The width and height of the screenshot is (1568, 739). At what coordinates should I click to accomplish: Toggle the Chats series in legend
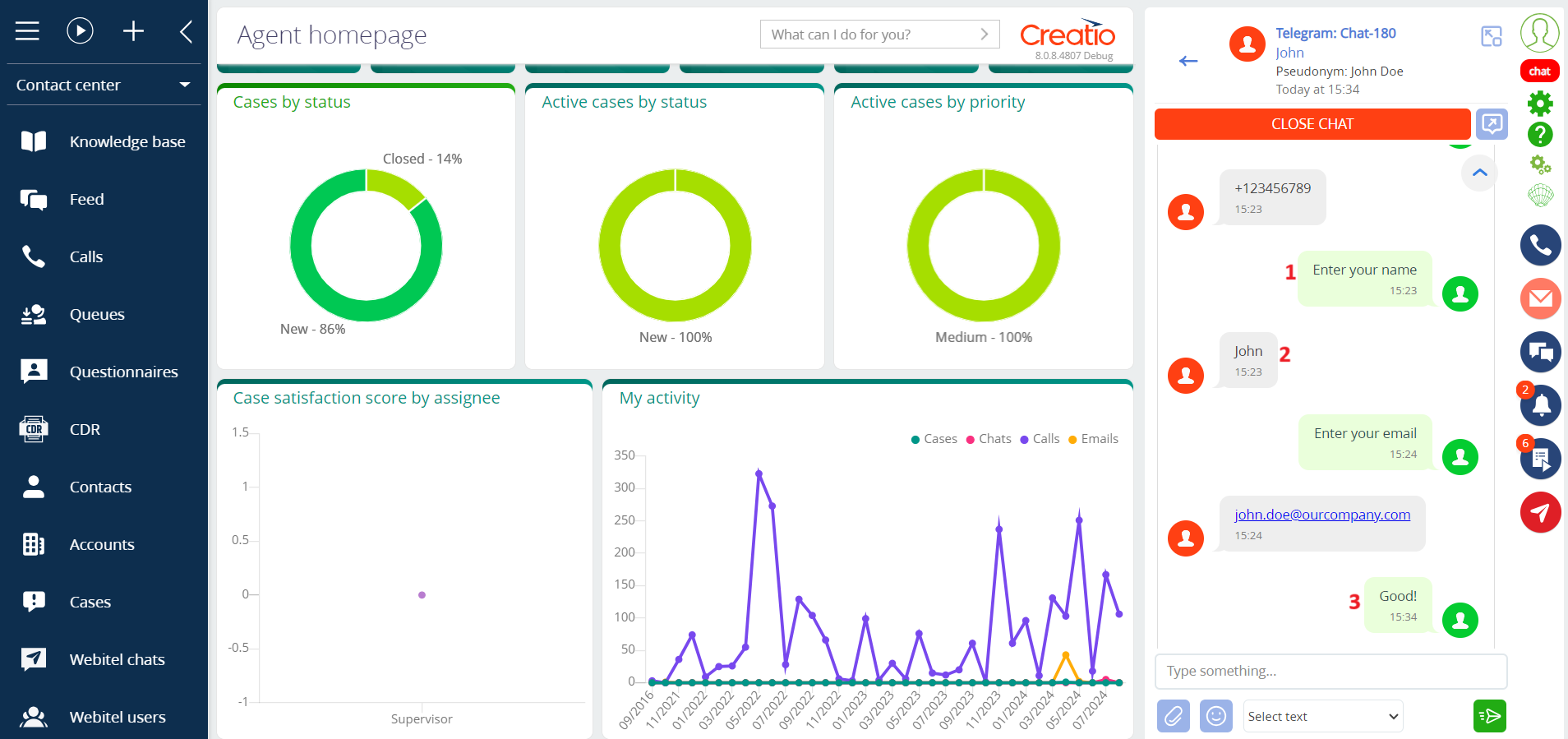(x=989, y=439)
